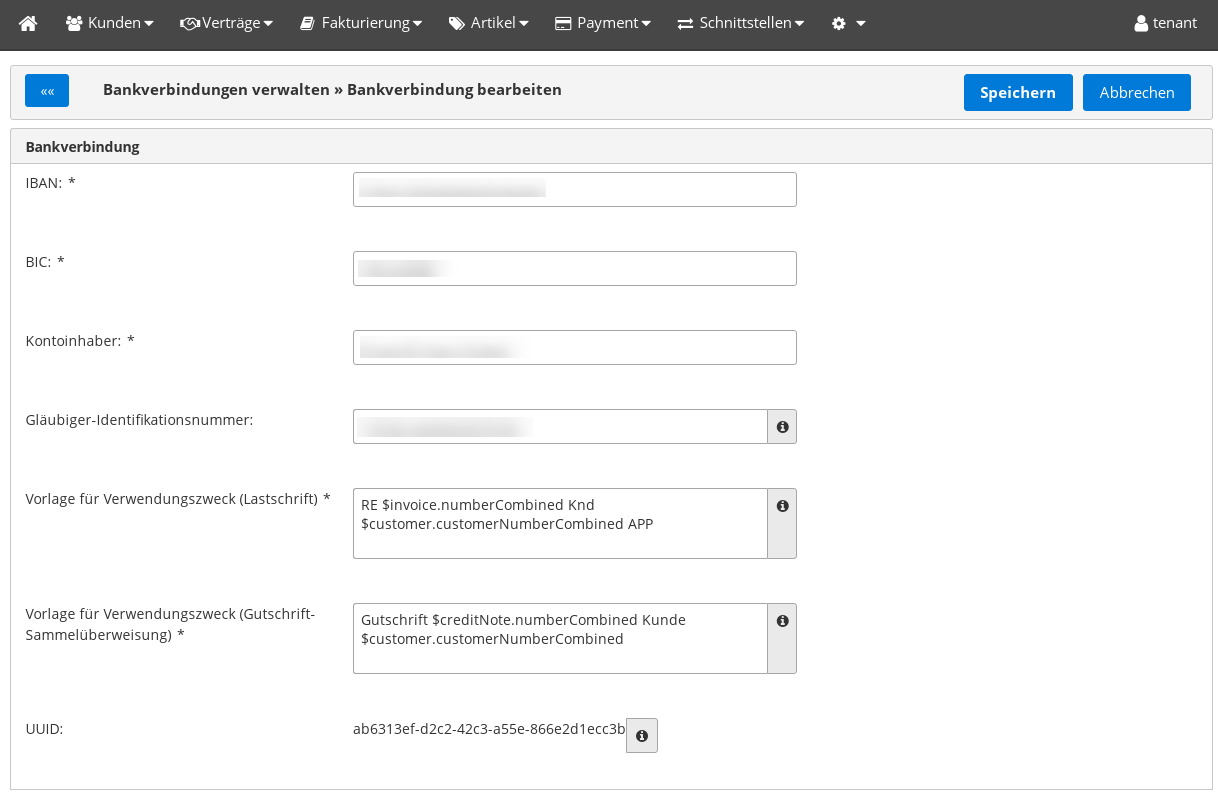Click info icon beside Gläubiger-Identifikationsnummer field
The image size is (1218, 800).
(x=782, y=427)
